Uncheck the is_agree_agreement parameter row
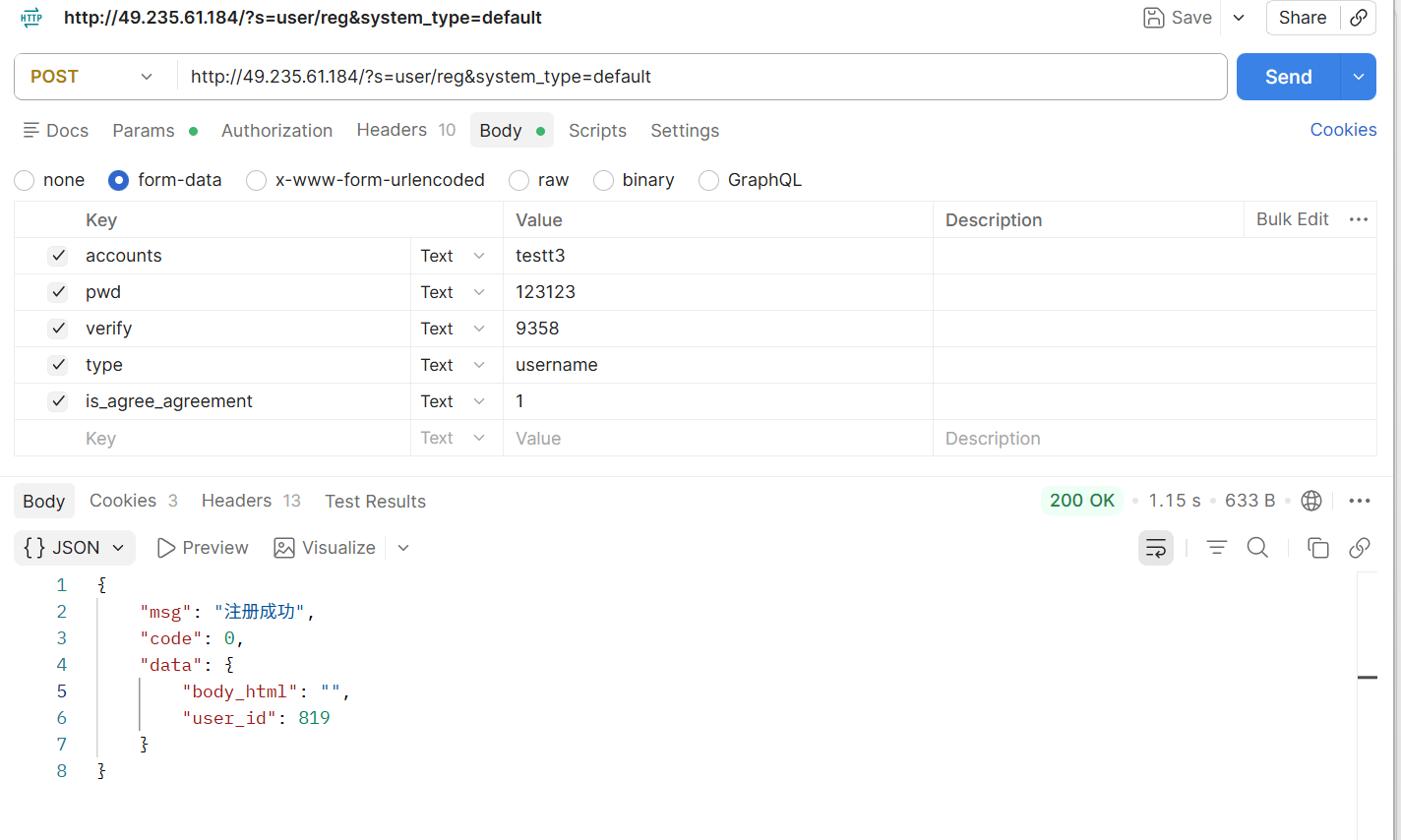1401x840 pixels. [58, 401]
